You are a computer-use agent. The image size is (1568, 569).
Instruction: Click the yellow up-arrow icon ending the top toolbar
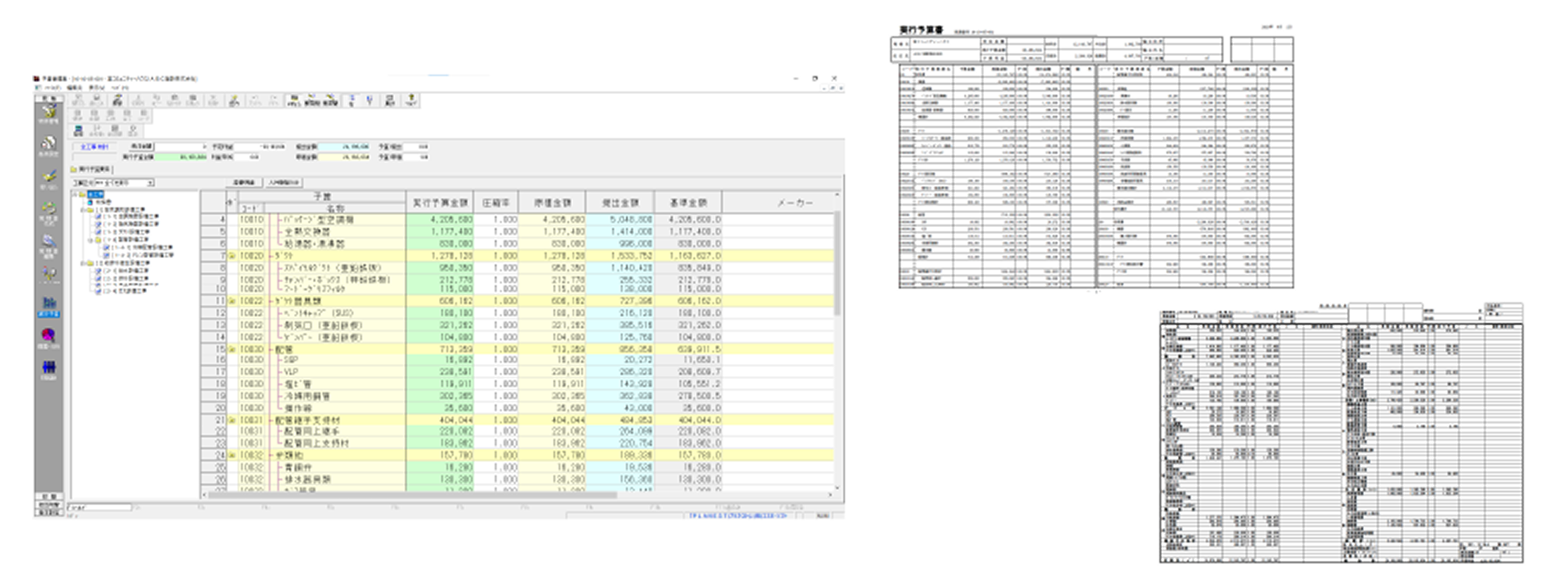click(x=411, y=101)
